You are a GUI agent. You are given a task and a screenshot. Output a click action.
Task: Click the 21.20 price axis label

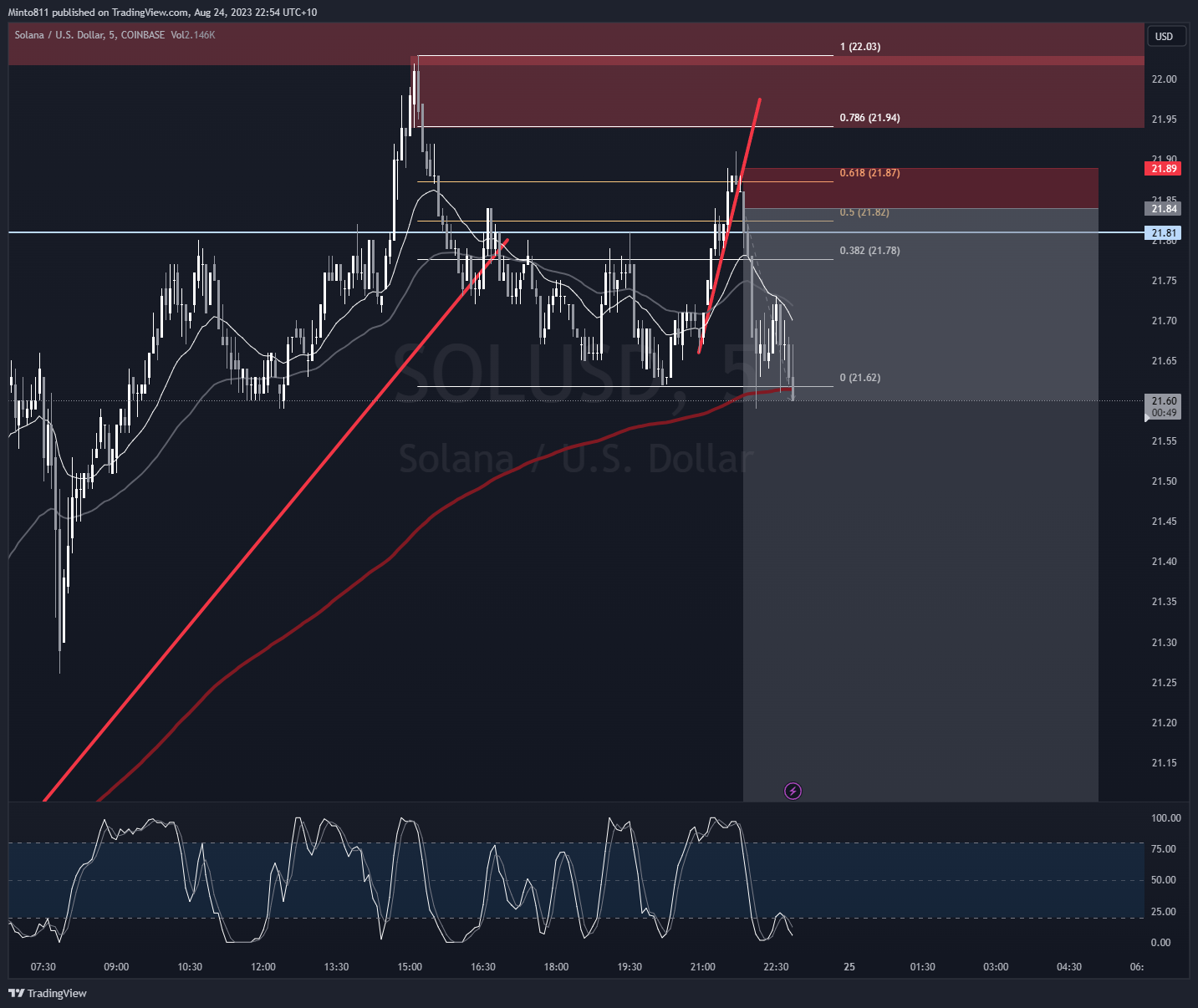pyautogui.click(x=1164, y=723)
